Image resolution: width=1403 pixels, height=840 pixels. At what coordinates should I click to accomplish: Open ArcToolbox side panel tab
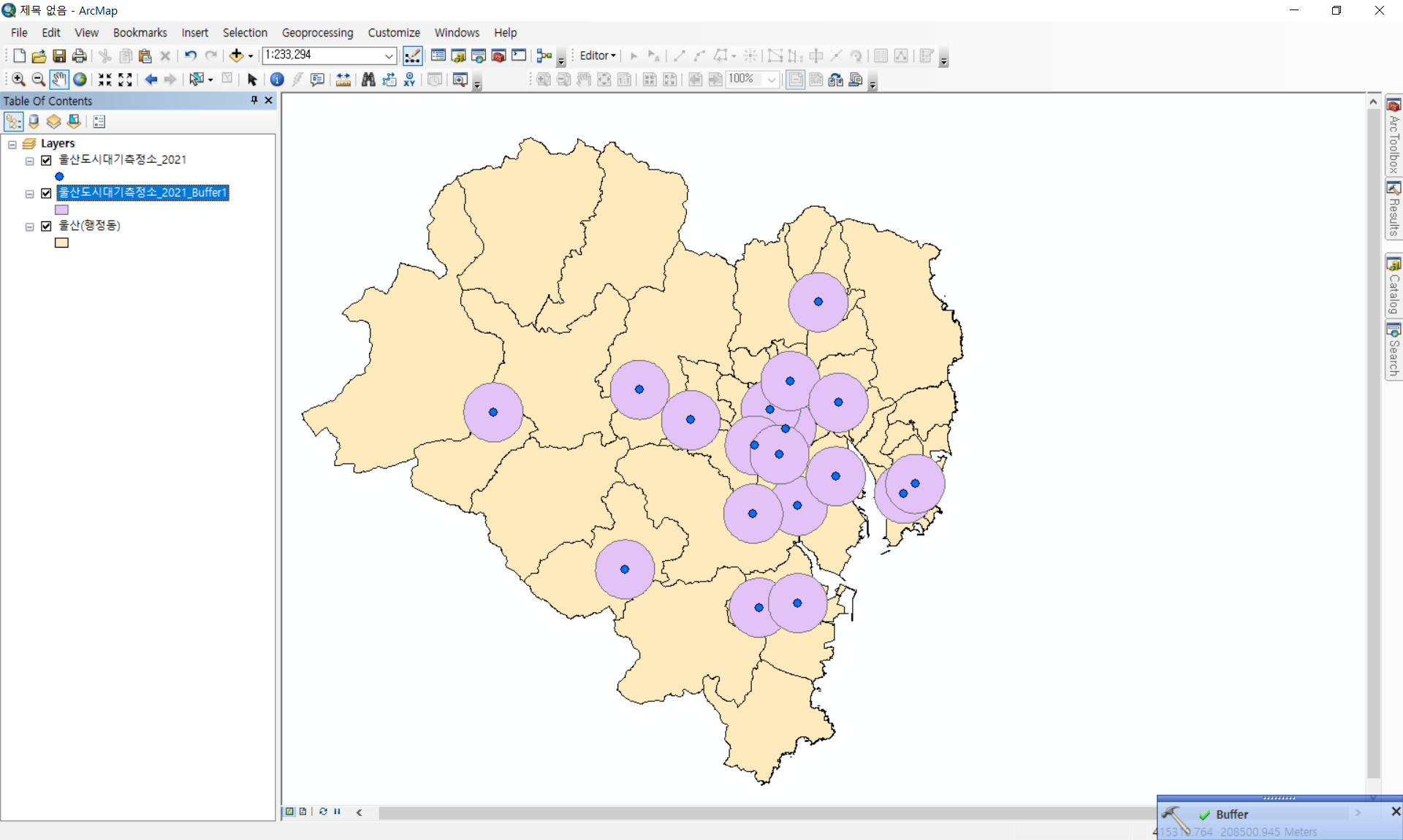1394,136
